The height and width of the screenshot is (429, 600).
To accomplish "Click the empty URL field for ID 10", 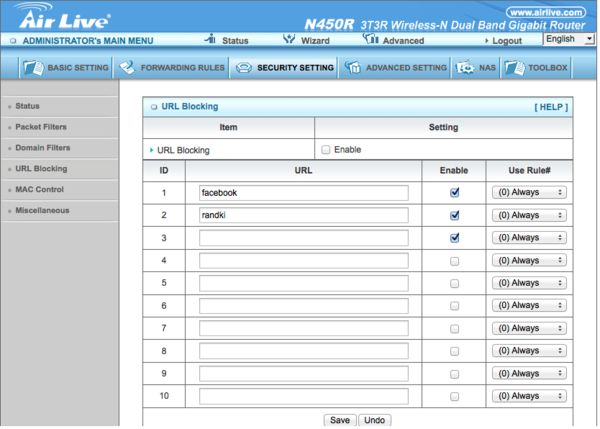I will (303, 396).
